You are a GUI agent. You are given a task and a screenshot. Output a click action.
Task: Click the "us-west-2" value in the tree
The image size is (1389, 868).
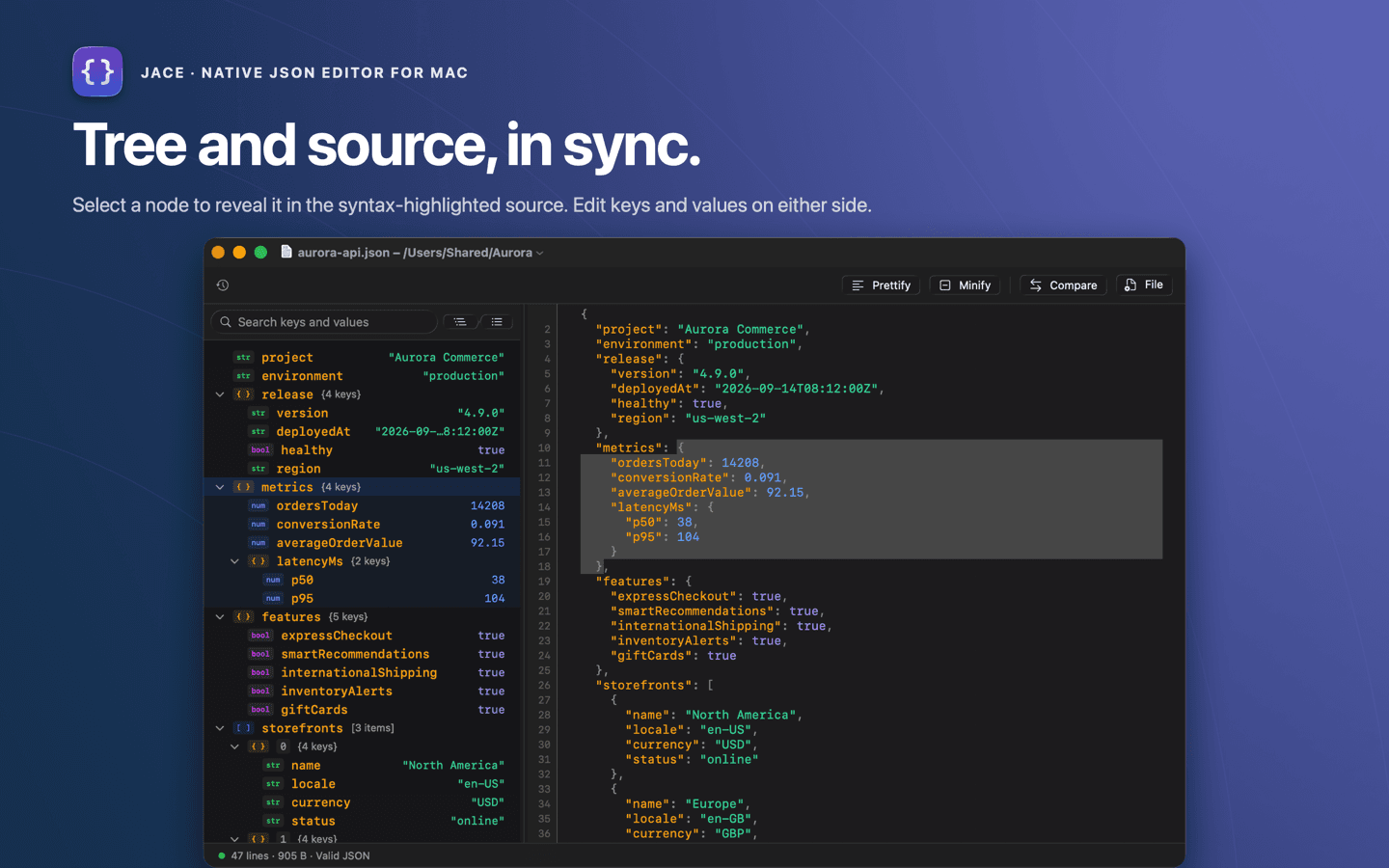coord(467,469)
